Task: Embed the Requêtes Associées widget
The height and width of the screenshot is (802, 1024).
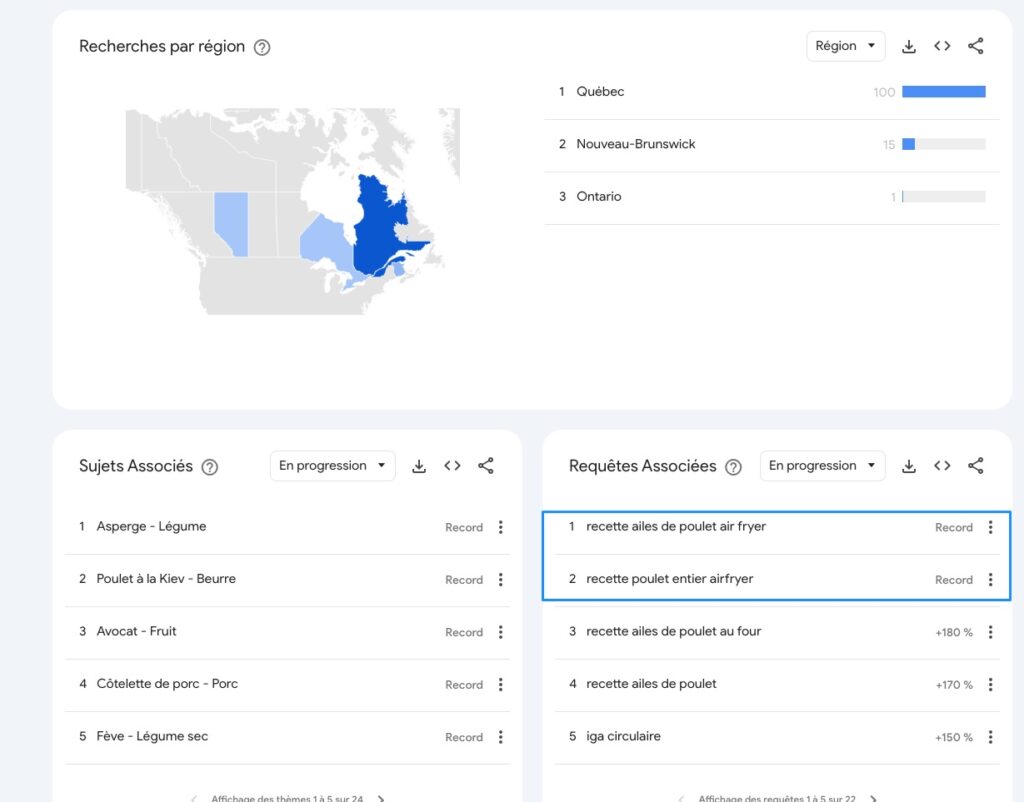Action: [942, 466]
